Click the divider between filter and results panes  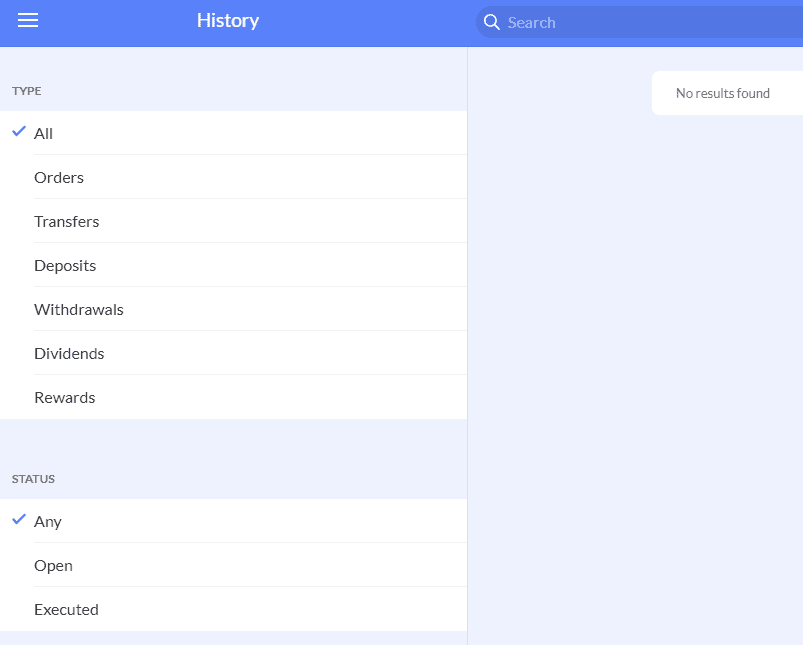click(467, 346)
